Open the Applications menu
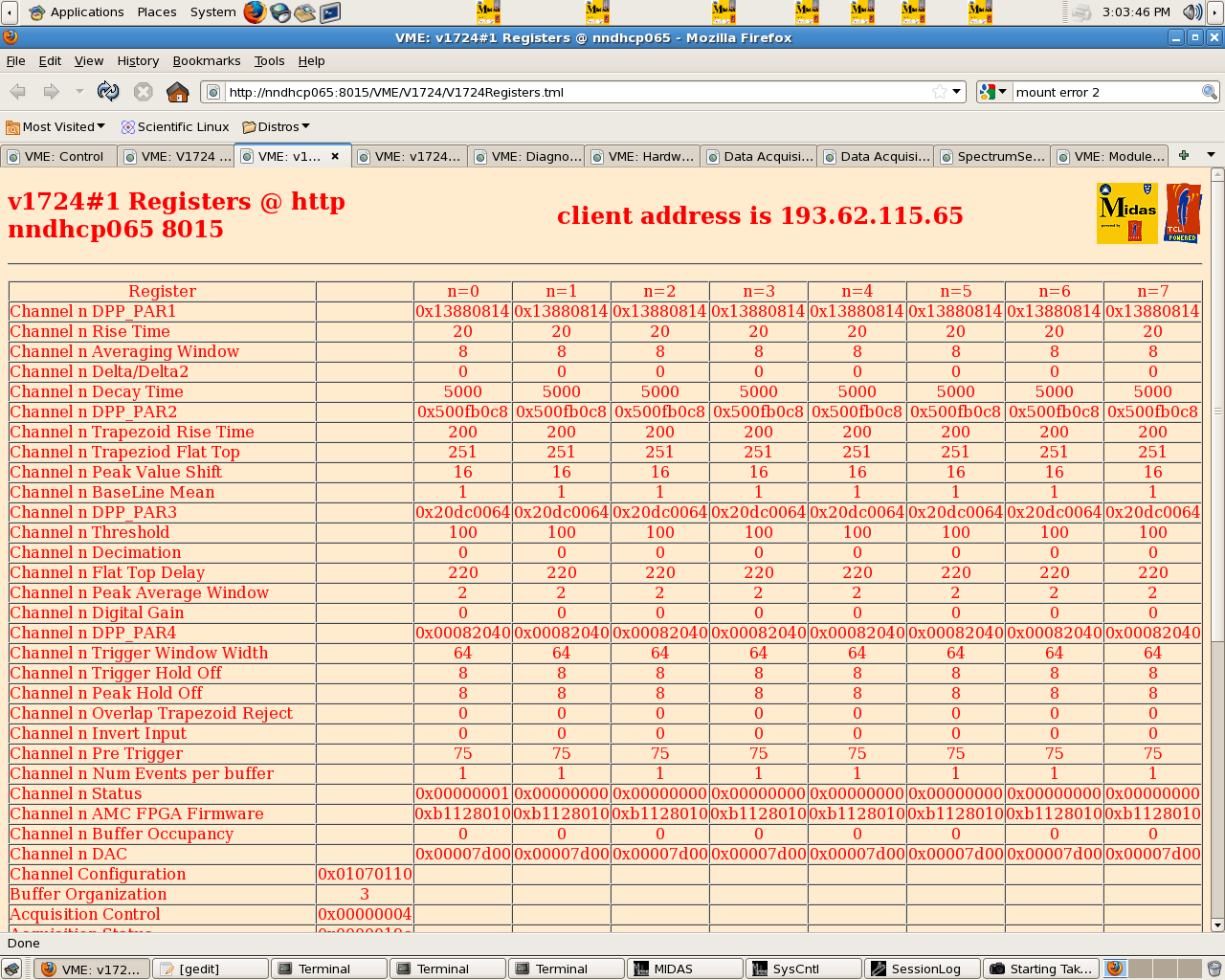The image size is (1225, 980). pos(78,11)
